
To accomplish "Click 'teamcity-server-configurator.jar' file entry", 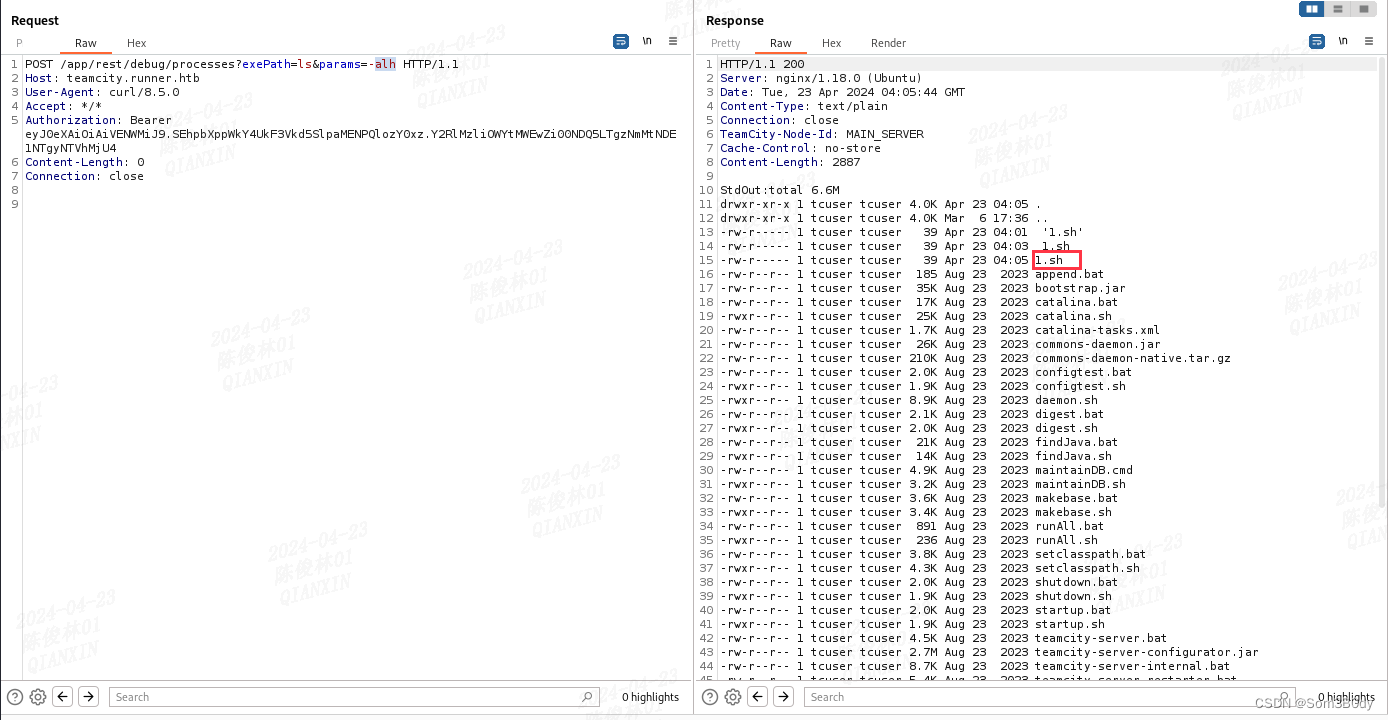I will click(x=1147, y=652).
